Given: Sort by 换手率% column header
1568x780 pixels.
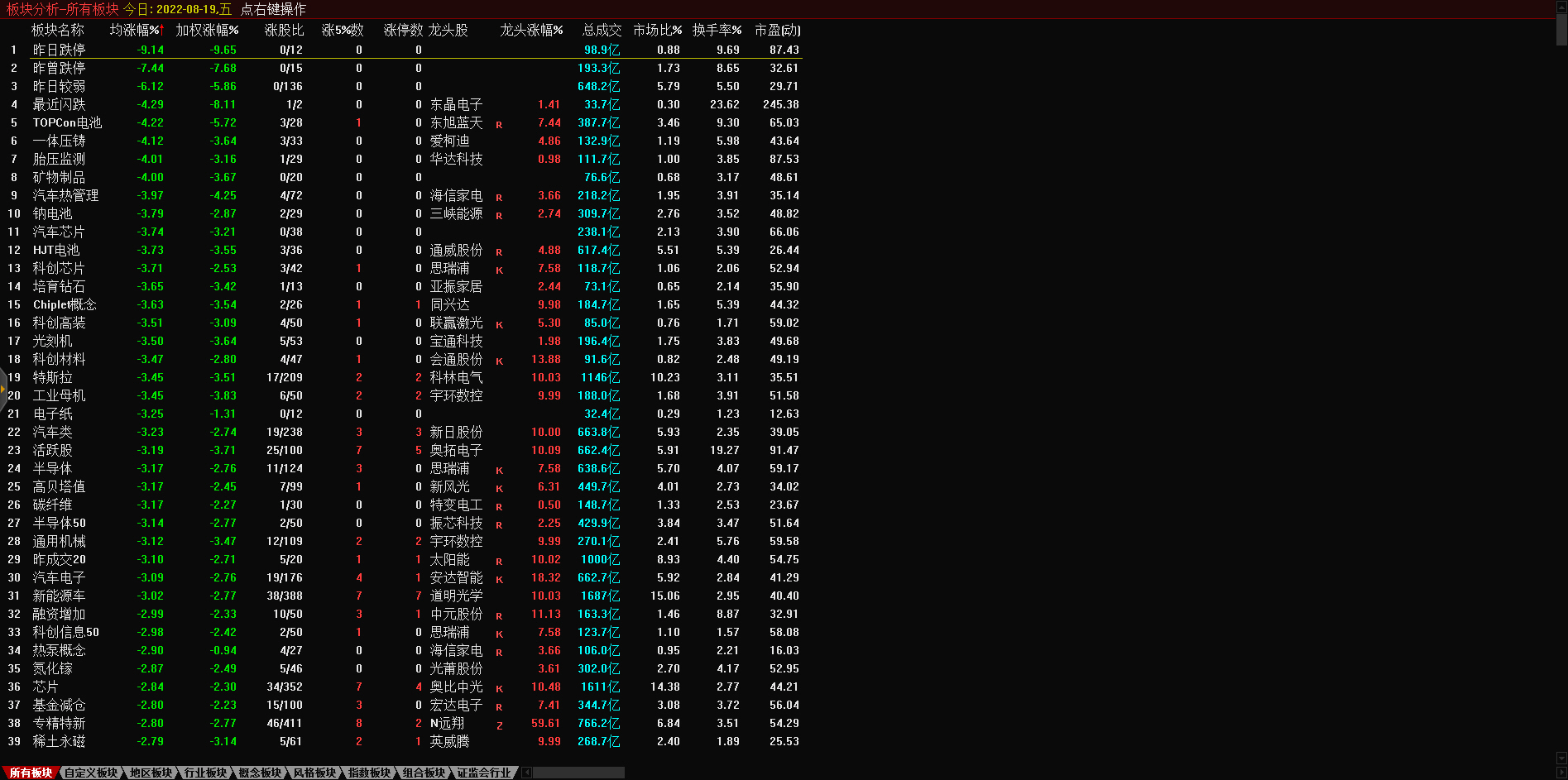Looking at the screenshot, I should [x=717, y=30].
